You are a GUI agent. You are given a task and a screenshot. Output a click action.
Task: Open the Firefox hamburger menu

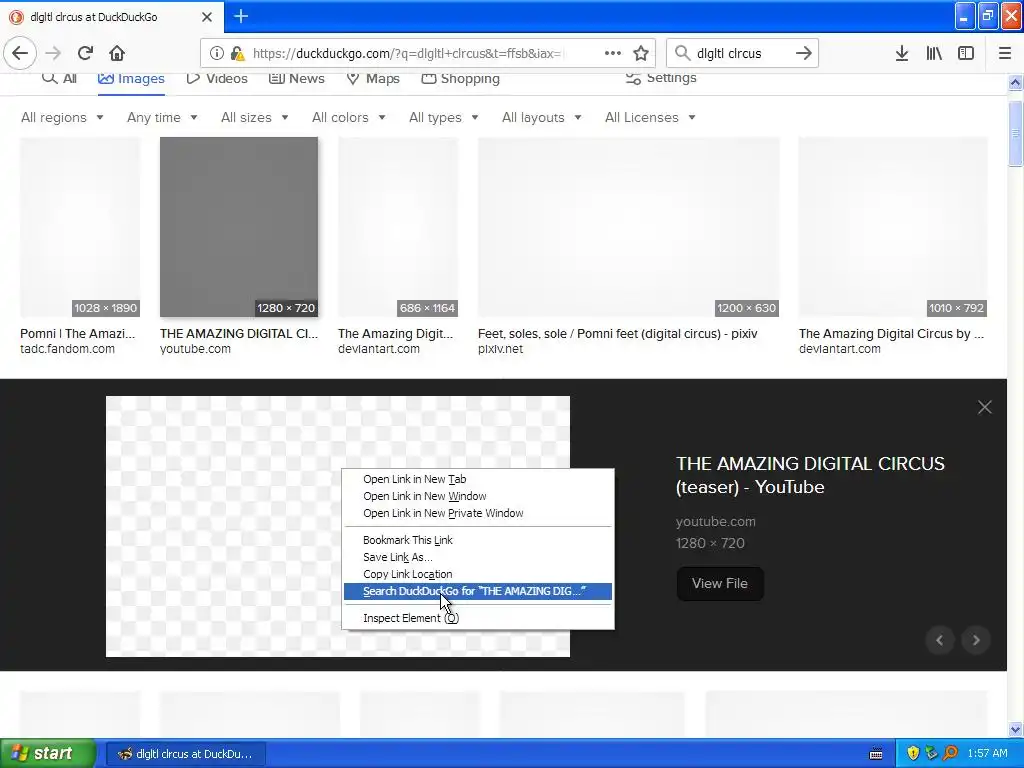[1004, 53]
